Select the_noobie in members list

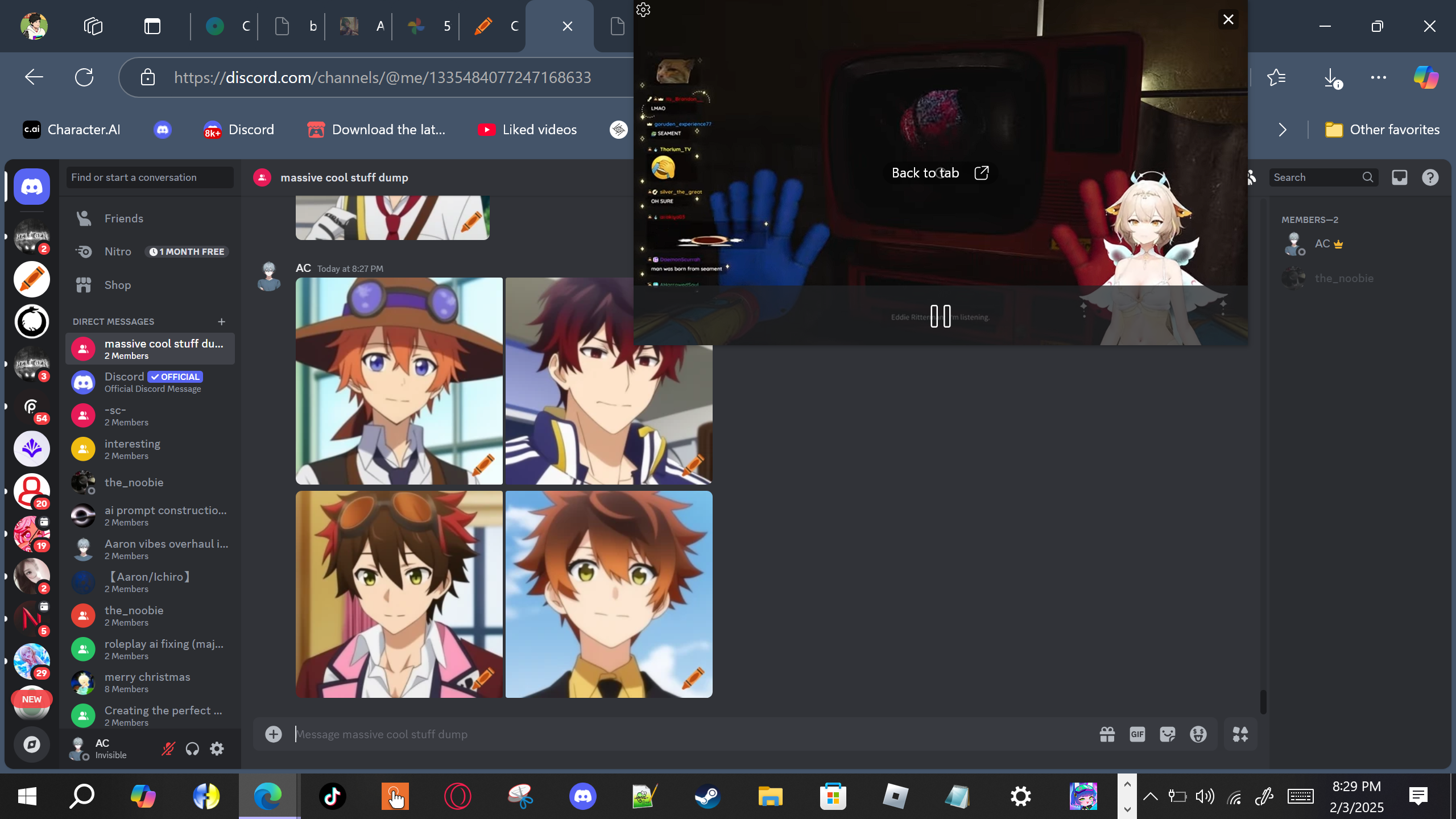click(1358, 278)
